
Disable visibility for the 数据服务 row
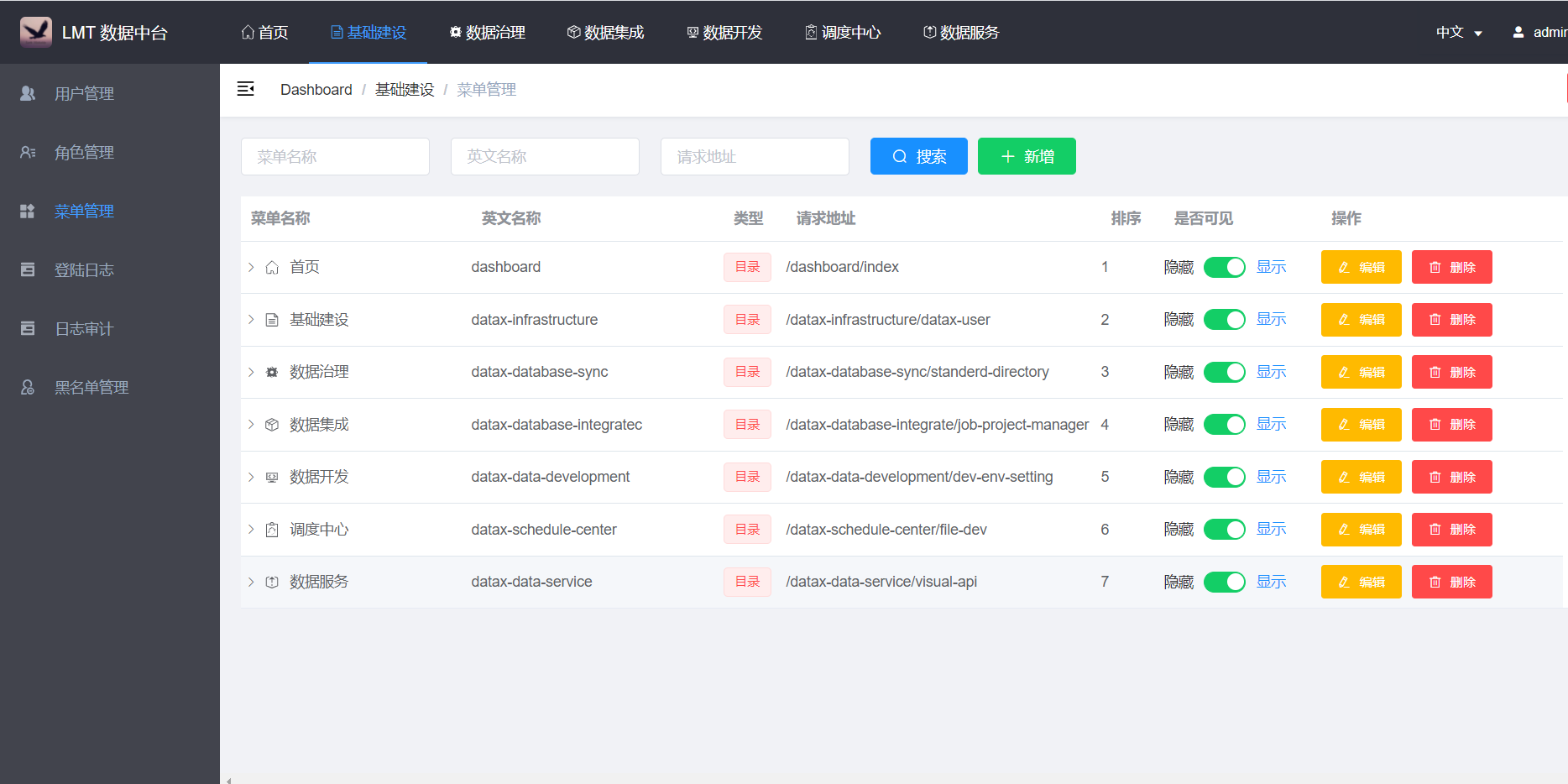tap(1225, 581)
